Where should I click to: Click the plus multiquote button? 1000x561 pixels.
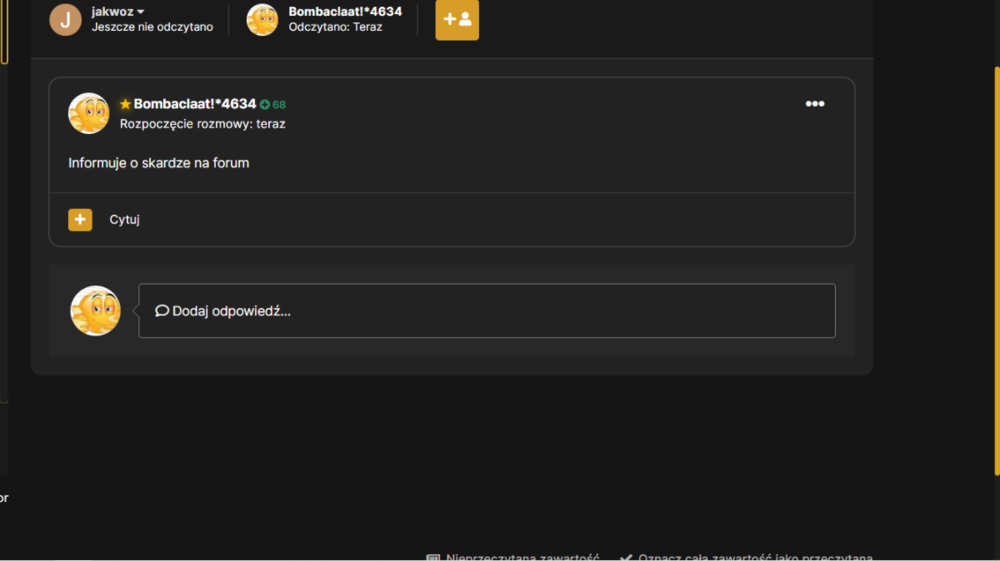click(80, 219)
